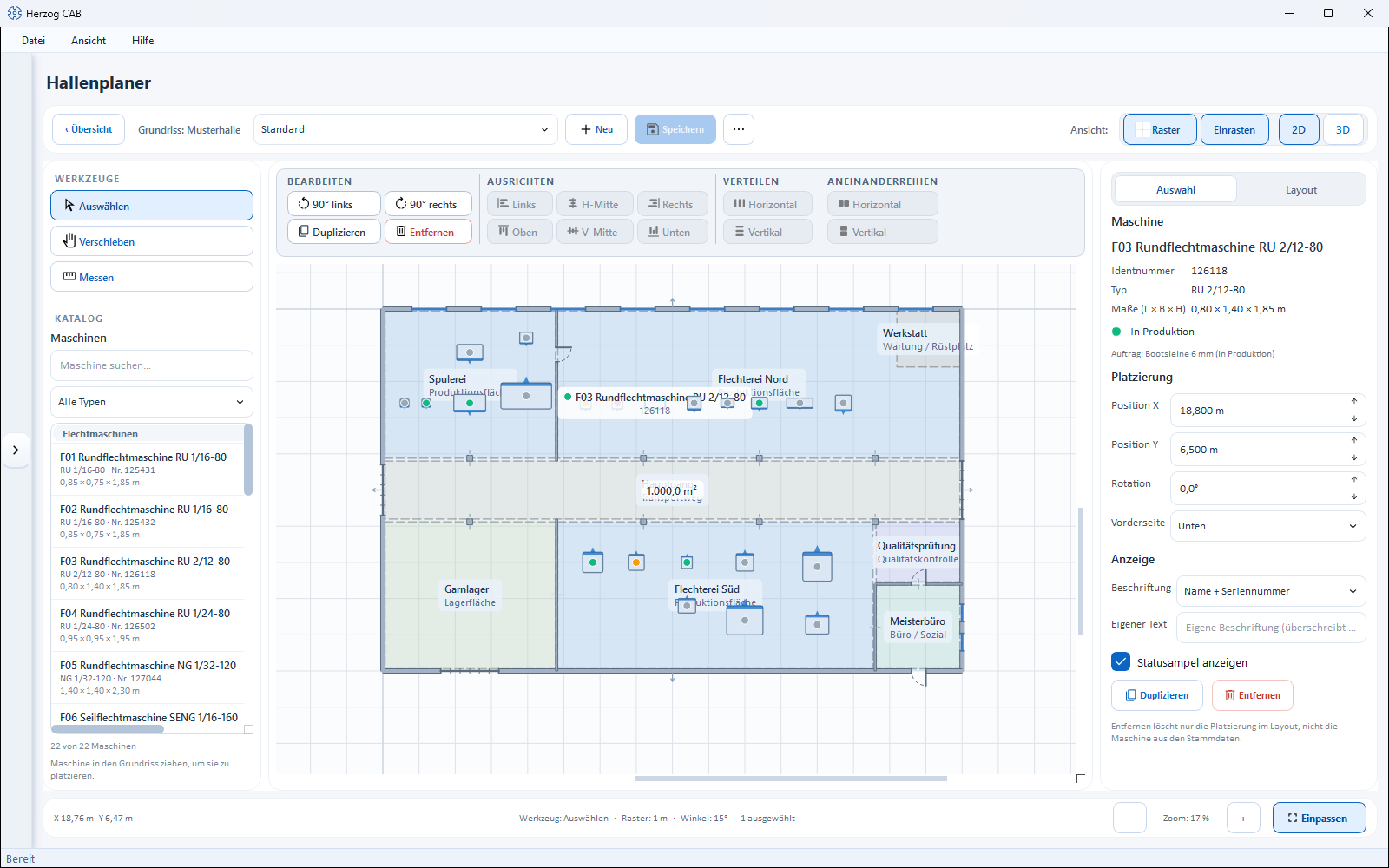Open the more options ellipsis button
Screen dimensions: 1389x868
(739, 129)
